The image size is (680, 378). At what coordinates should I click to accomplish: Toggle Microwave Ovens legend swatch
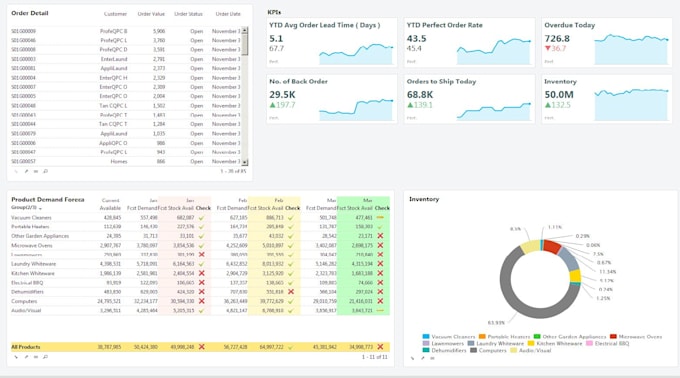pos(613,336)
